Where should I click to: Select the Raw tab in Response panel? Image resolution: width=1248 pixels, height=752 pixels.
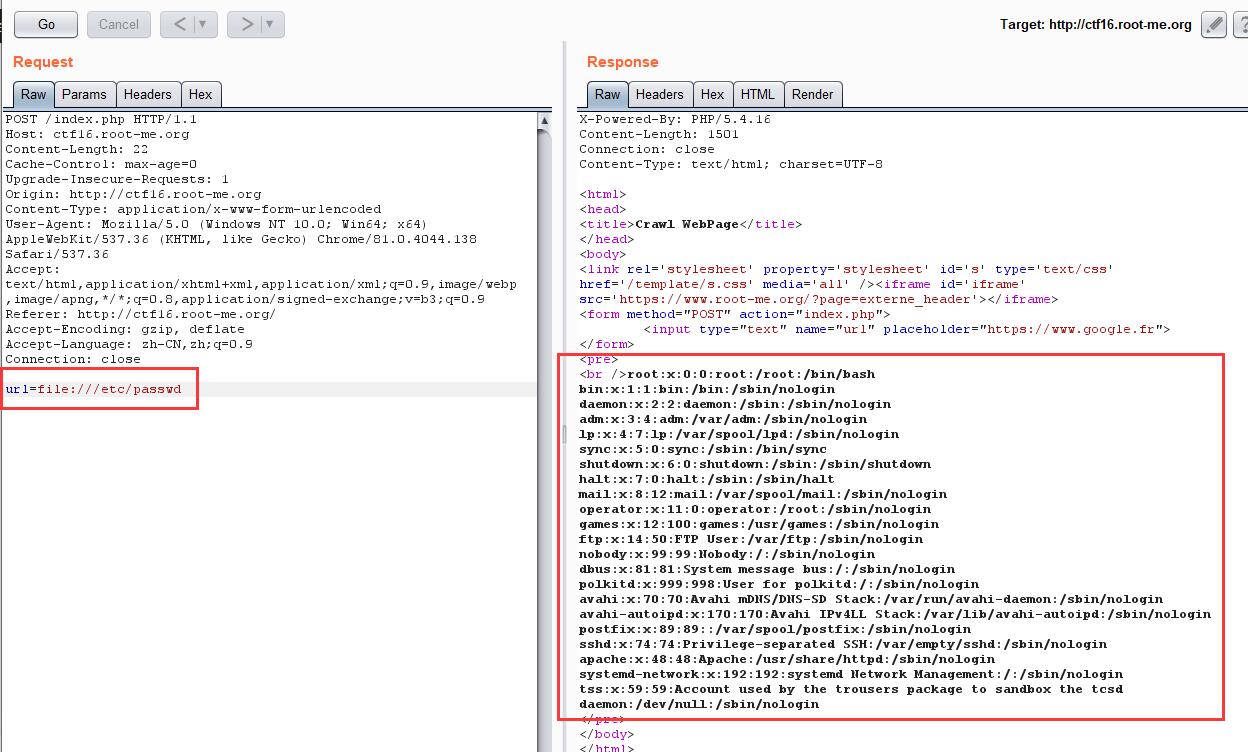(608, 94)
